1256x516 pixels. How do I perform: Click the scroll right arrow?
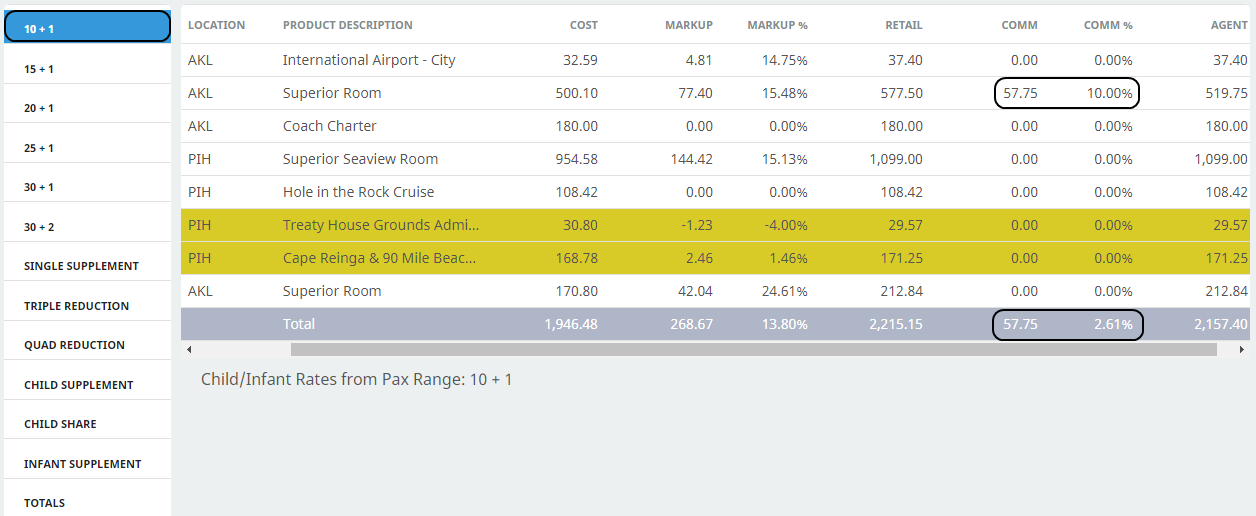1242,350
